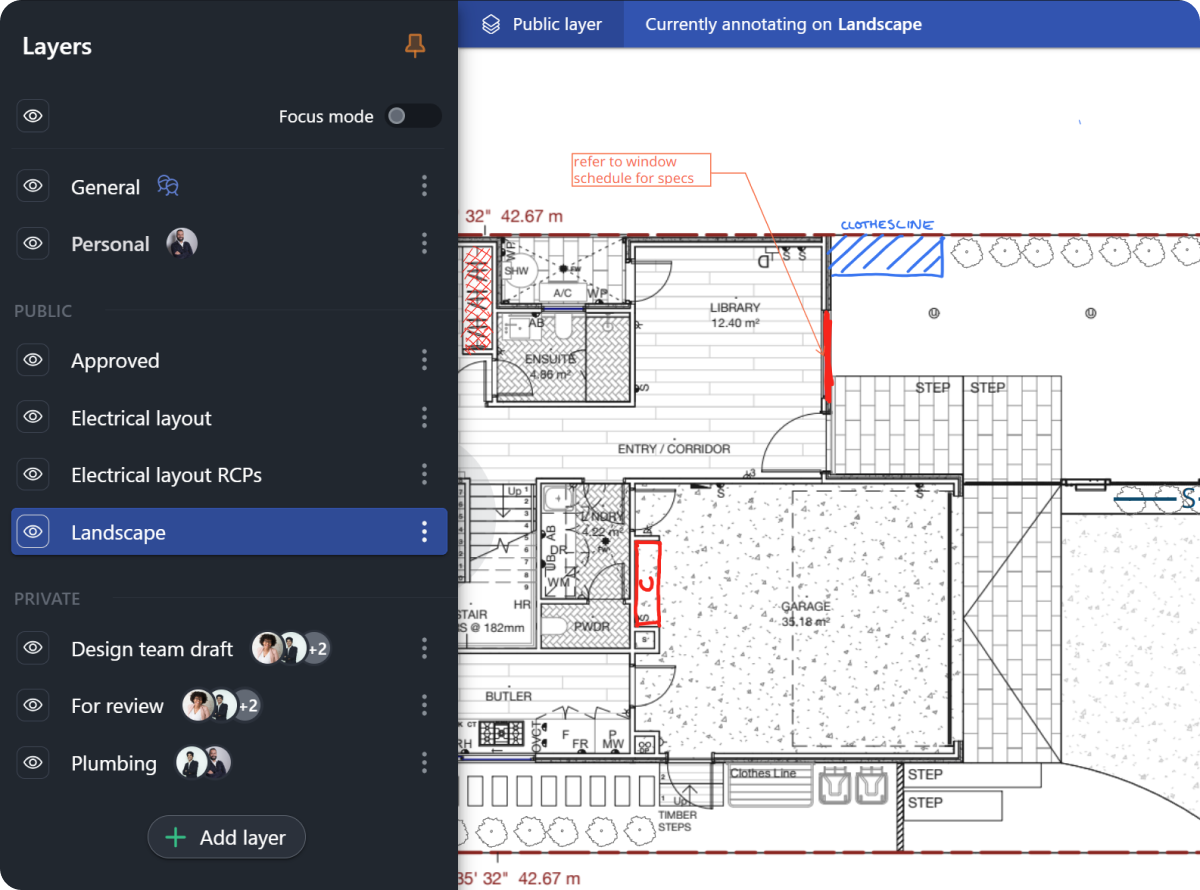This screenshot has width=1200, height=890.
Task: Select the Electrical layout layer
Action: click(x=141, y=417)
